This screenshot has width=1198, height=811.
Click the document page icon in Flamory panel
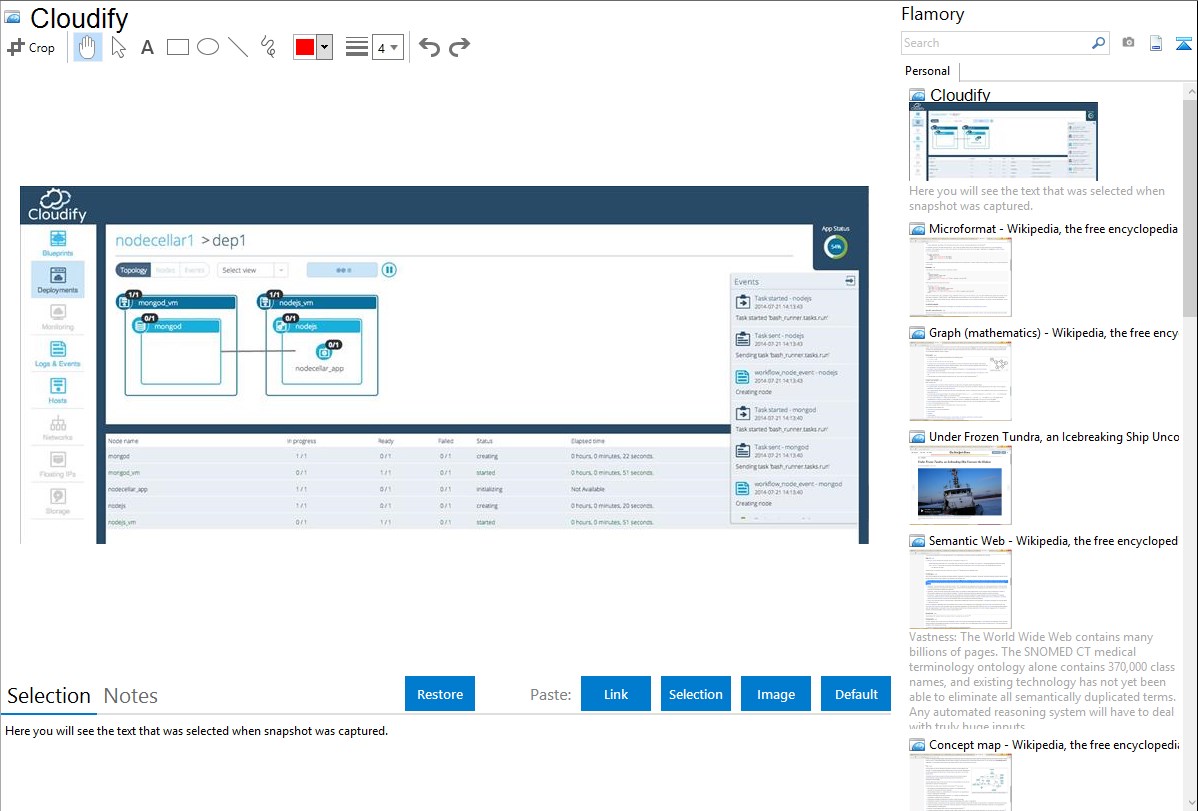coord(1156,44)
